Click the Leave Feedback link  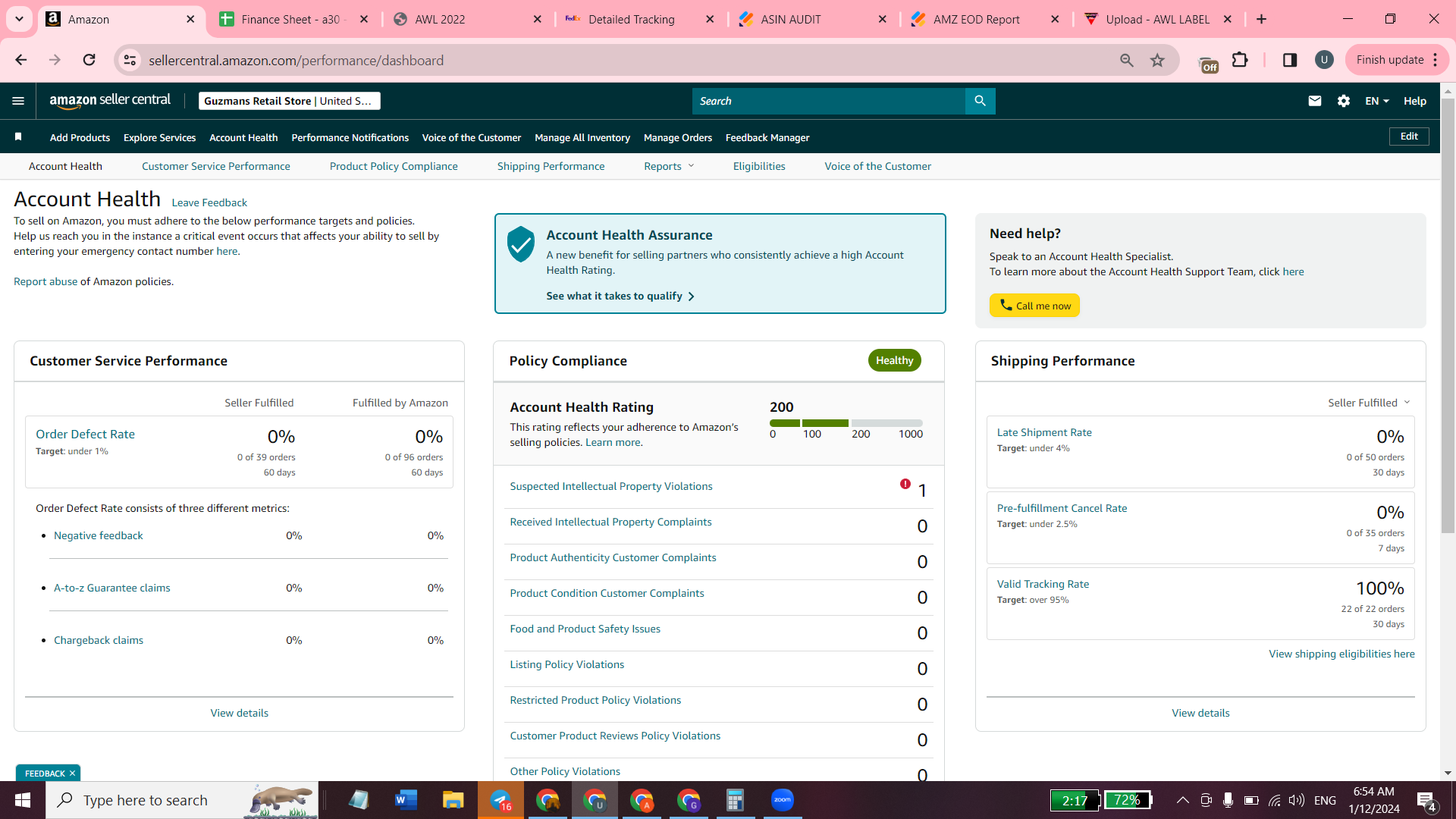[209, 202]
